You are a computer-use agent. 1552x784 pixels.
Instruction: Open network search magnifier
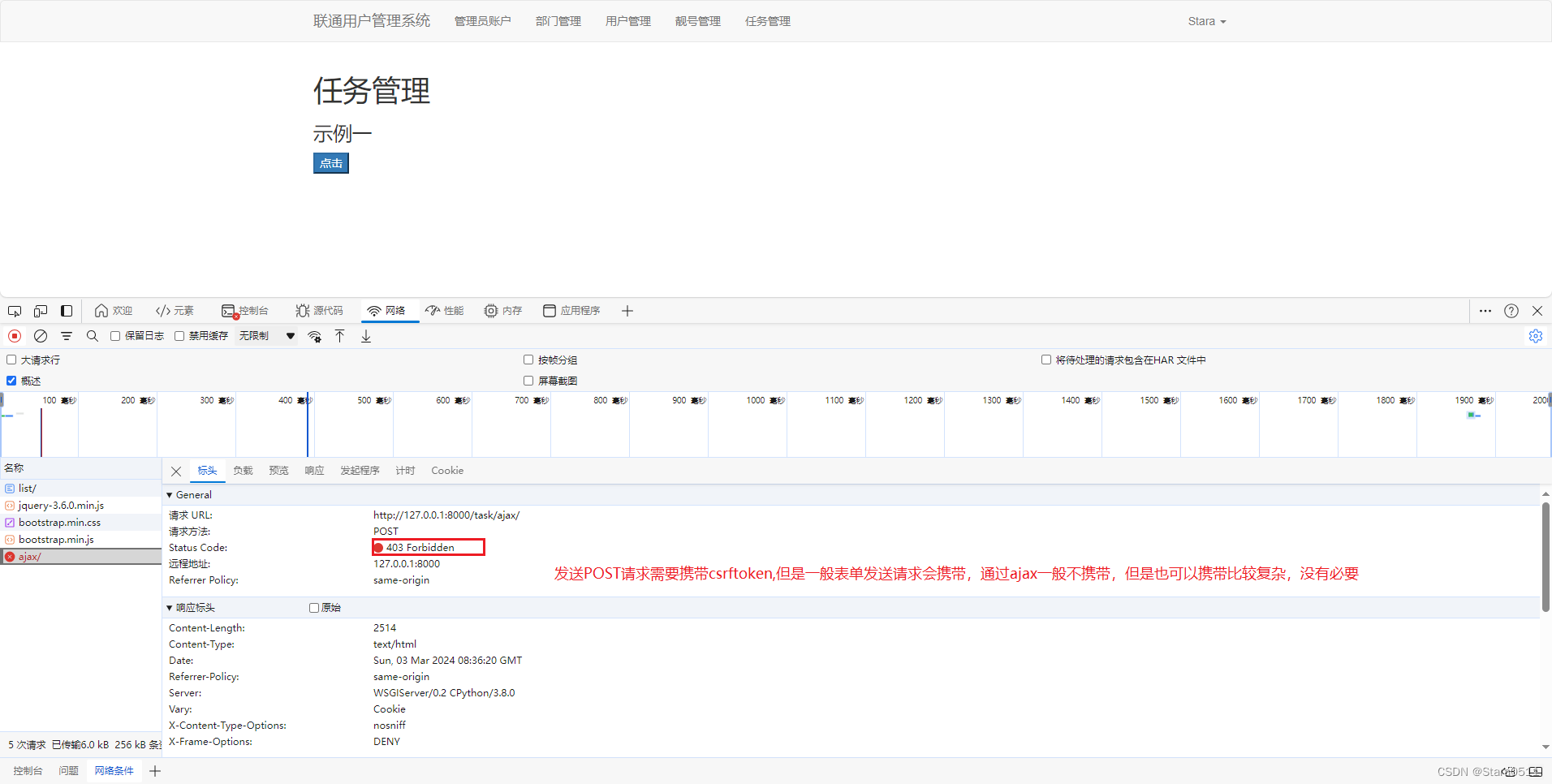coord(93,336)
